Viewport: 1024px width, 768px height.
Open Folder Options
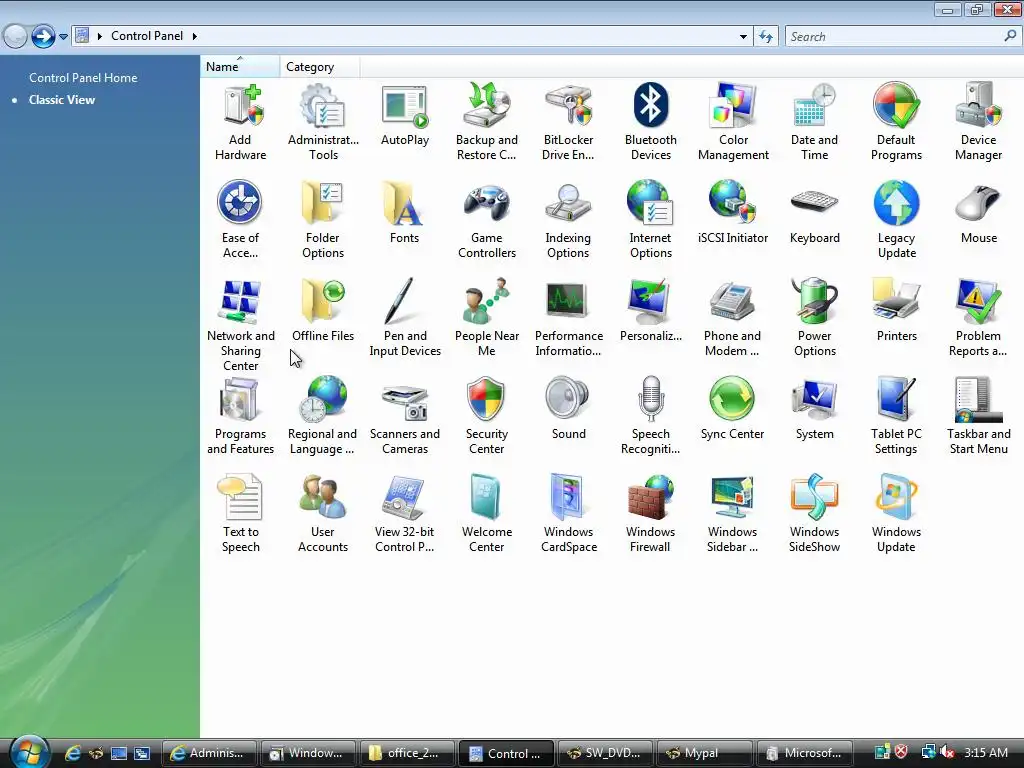coord(323,220)
